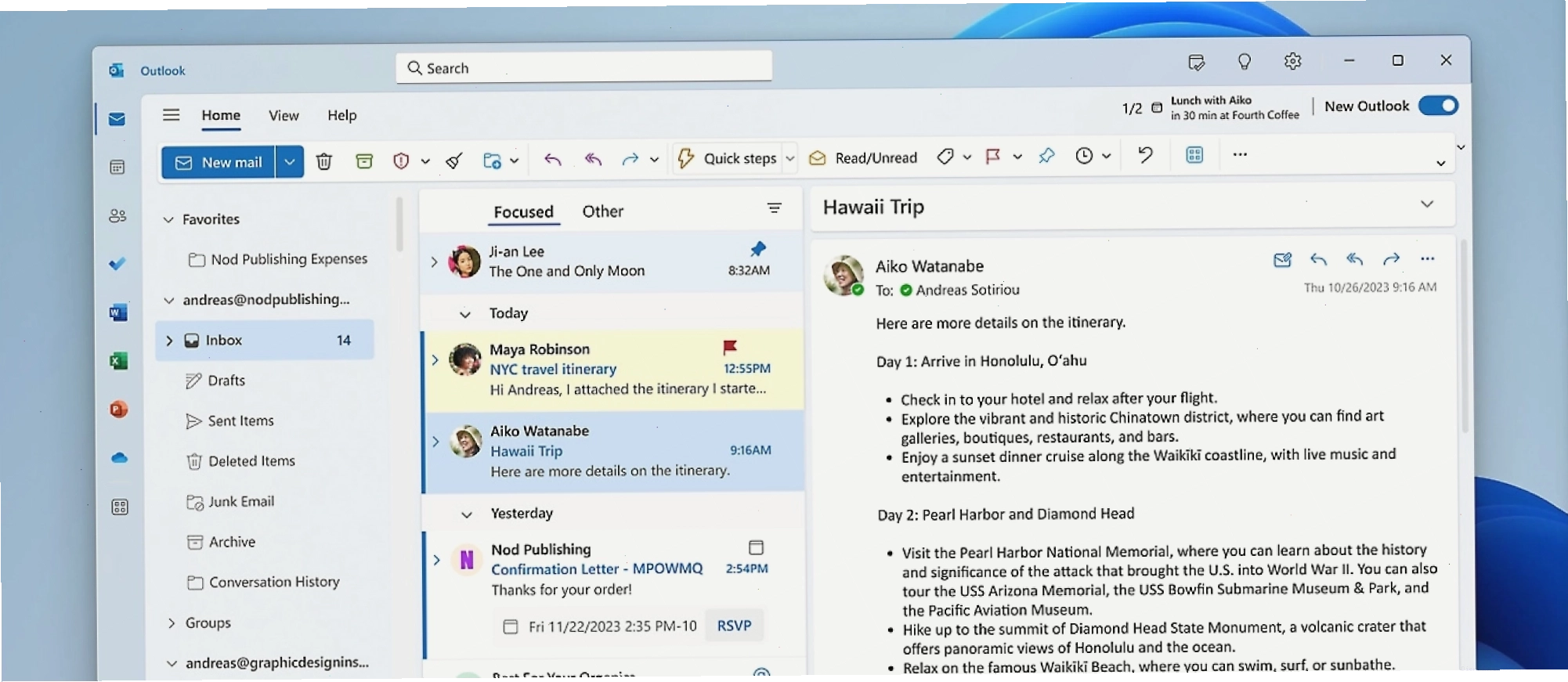Collapse the Favorites folder group
The height and width of the screenshot is (682, 1568).
(x=168, y=220)
